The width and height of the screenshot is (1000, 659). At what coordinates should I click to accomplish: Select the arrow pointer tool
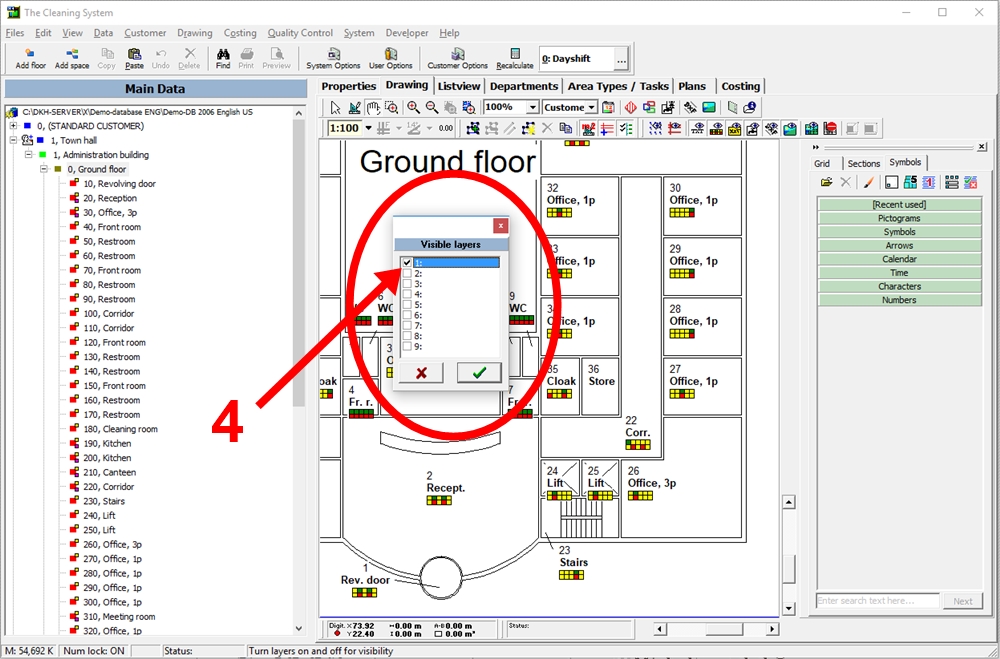click(x=336, y=107)
